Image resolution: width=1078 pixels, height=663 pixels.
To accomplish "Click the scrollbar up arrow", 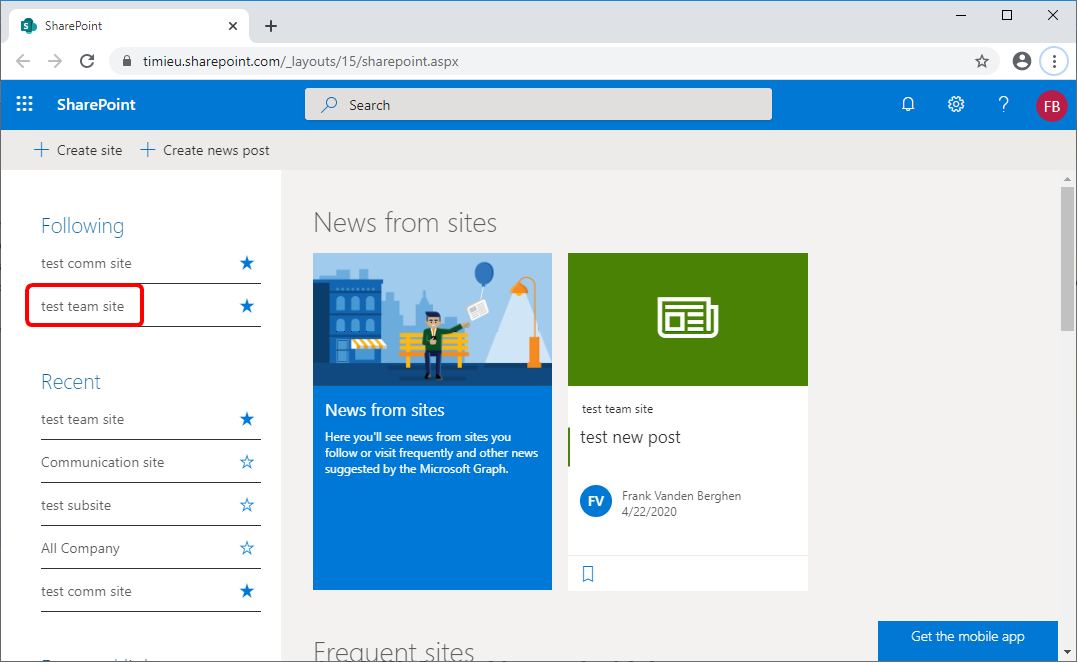I will click(x=1067, y=179).
